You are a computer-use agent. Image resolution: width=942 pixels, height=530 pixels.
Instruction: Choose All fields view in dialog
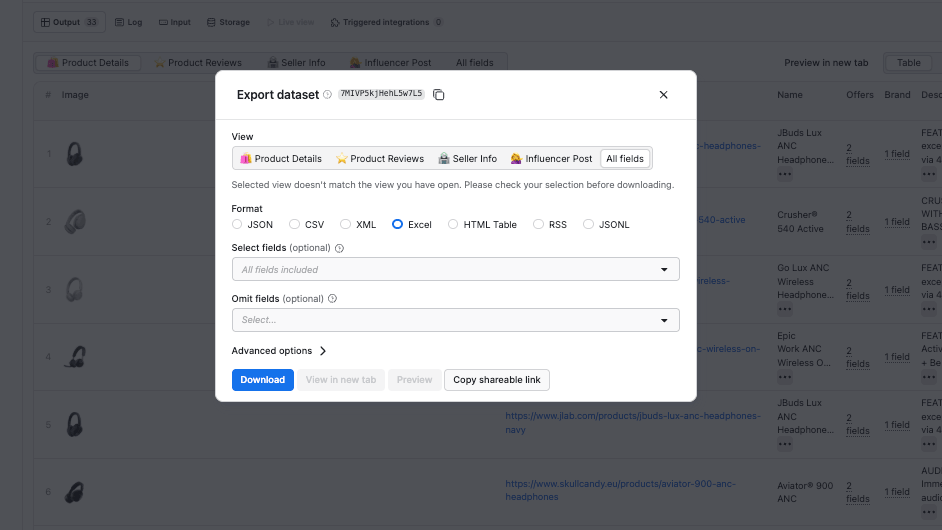(625, 159)
